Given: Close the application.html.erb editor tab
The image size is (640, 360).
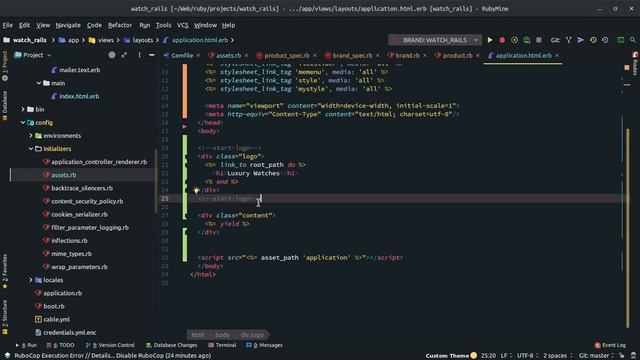Looking at the screenshot, I should 557,56.
